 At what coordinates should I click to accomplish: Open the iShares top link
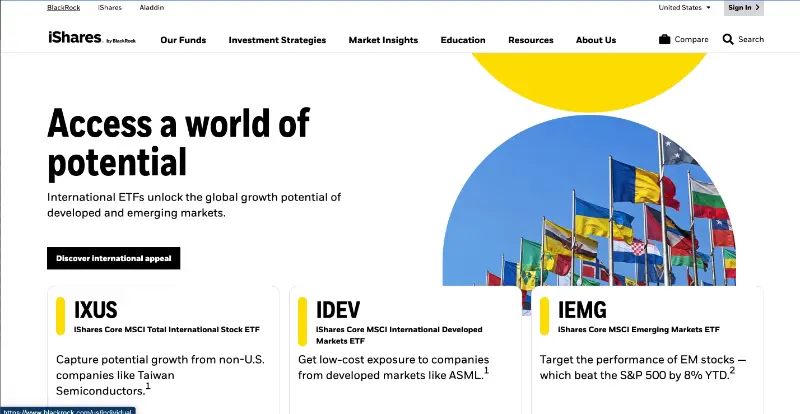[x=110, y=8]
